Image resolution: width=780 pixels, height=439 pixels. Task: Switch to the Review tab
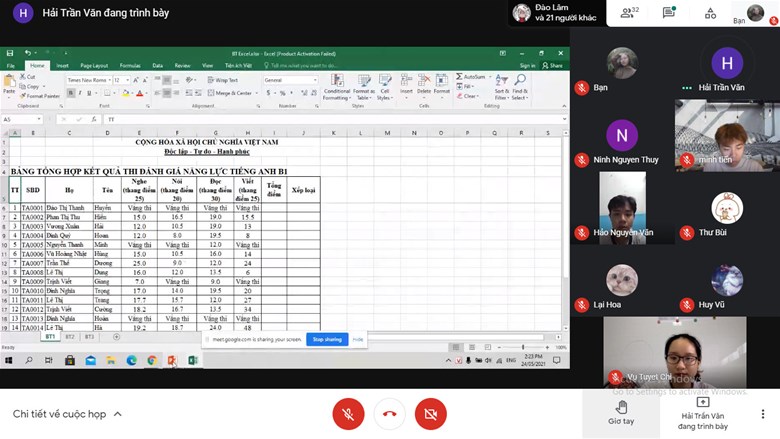click(182, 66)
